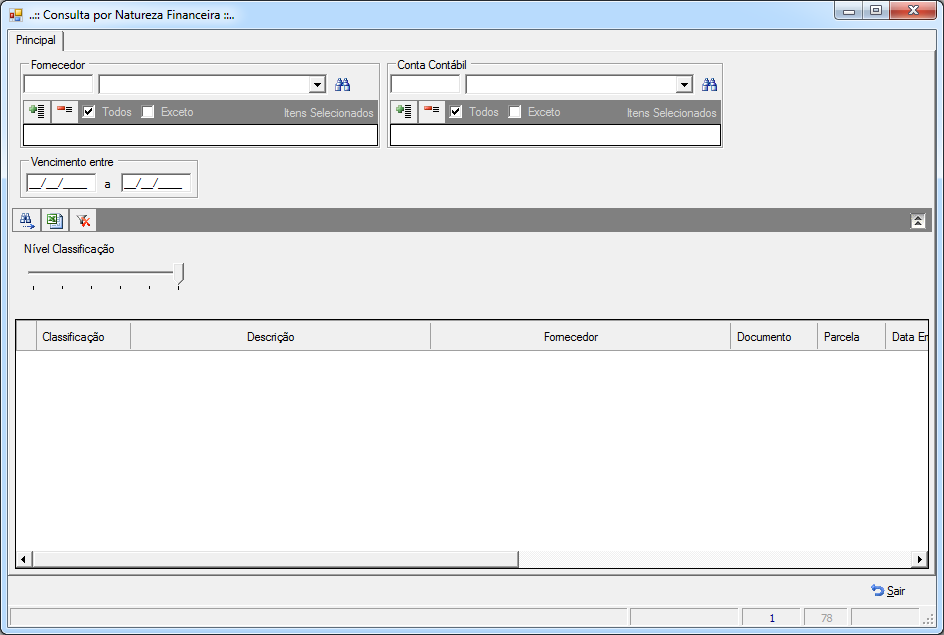Run the query with binoculars toolbar icon
Image resolution: width=944 pixels, height=635 pixels.
tap(26, 220)
